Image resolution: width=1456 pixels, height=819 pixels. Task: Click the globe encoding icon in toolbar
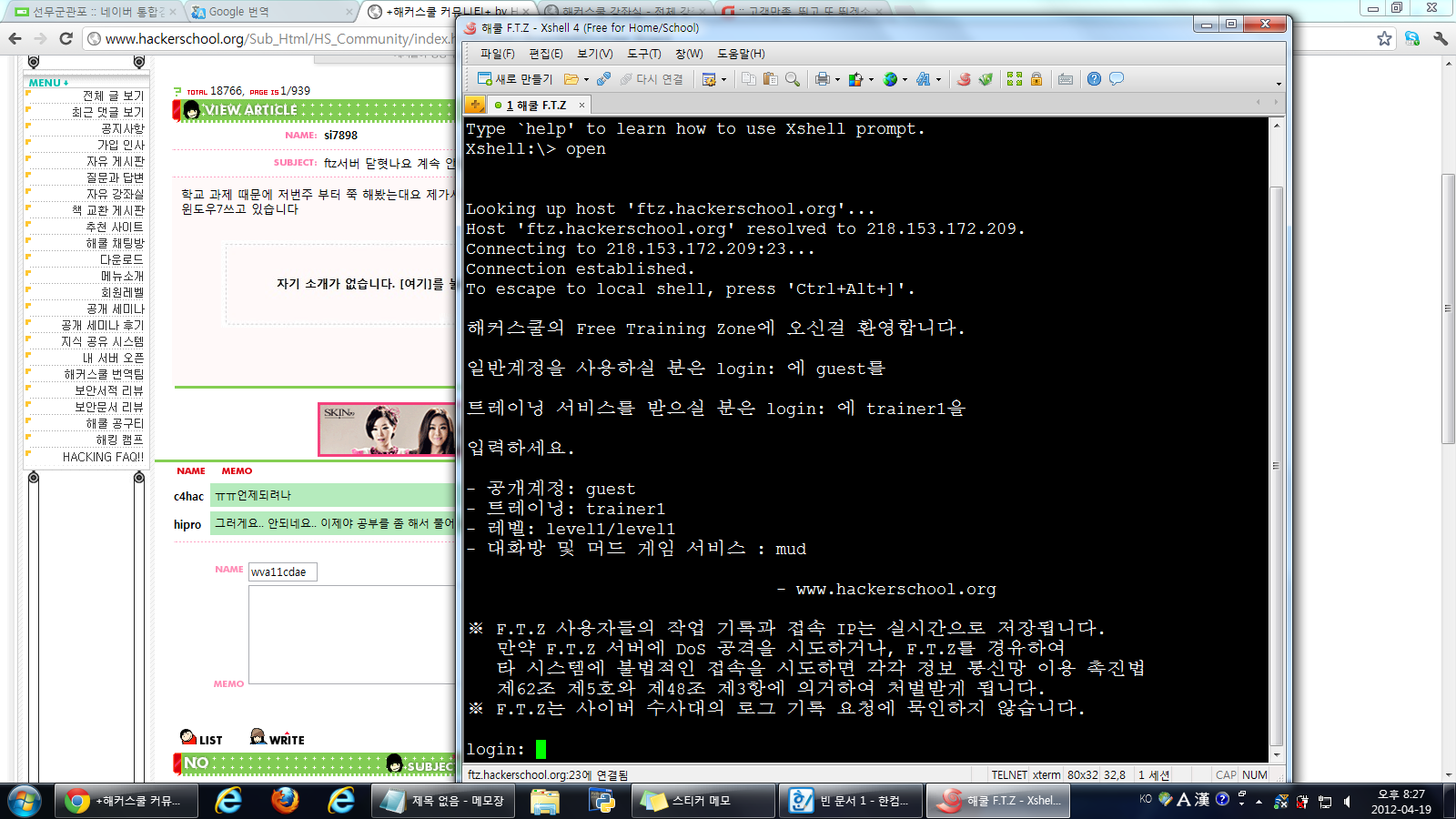(891, 79)
